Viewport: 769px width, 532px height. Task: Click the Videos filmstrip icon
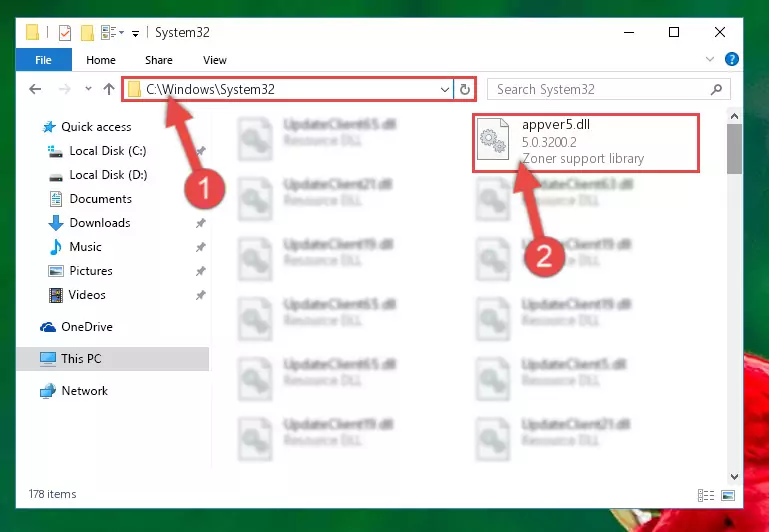tap(56, 295)
